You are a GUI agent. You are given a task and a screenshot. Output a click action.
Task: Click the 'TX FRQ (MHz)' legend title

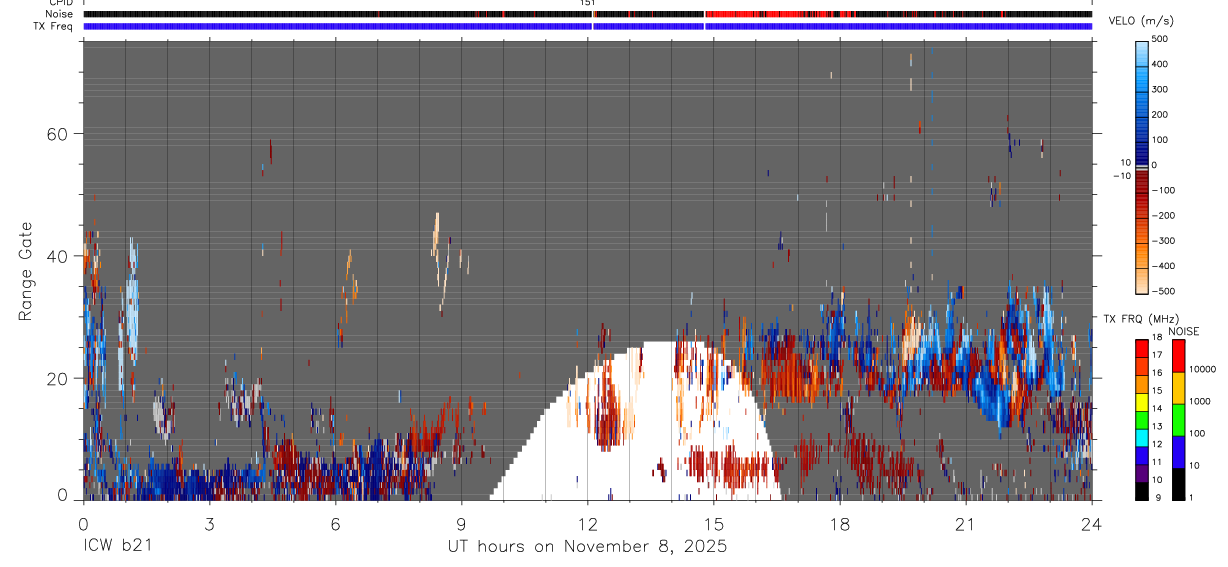[1139, 318]
